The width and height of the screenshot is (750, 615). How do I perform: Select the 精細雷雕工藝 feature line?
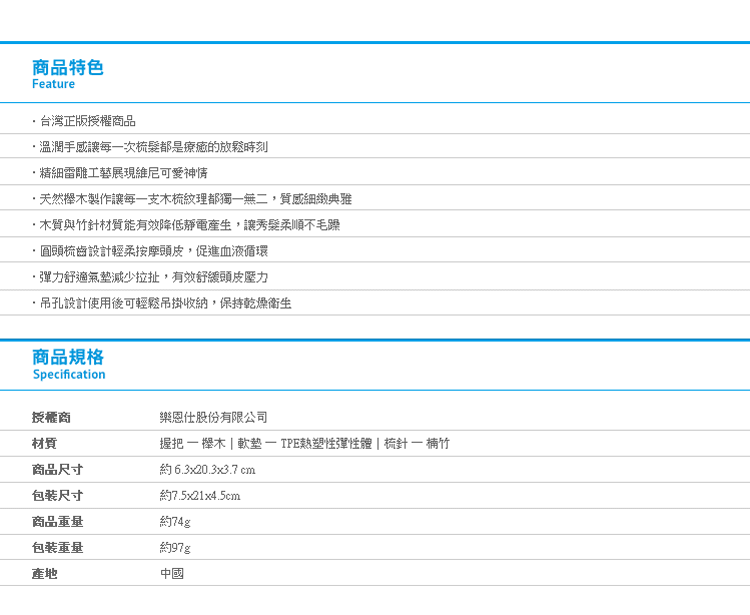[x=122, y=173]
